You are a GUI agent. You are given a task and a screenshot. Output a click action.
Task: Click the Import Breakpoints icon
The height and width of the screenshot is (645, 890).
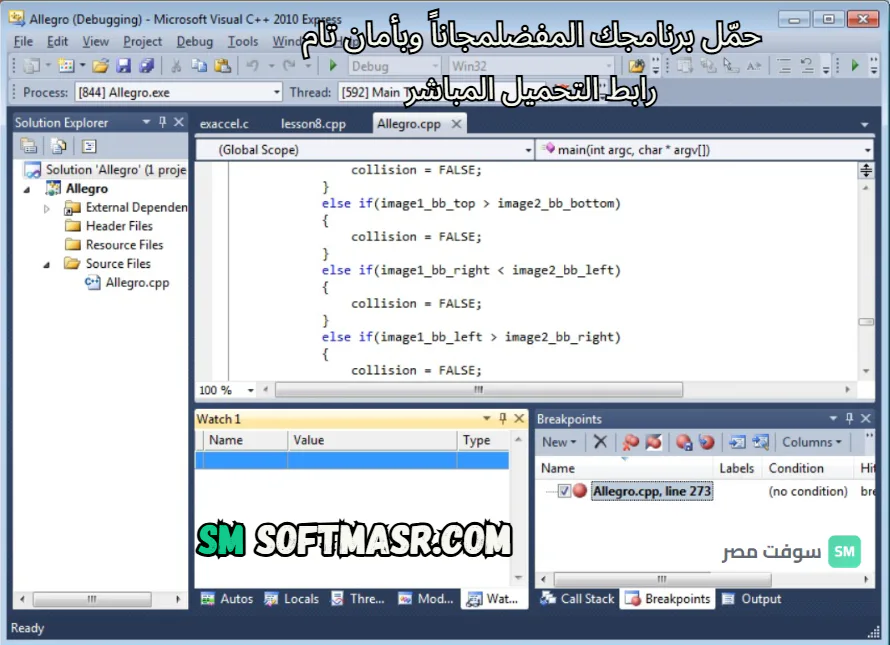point(707,442)
